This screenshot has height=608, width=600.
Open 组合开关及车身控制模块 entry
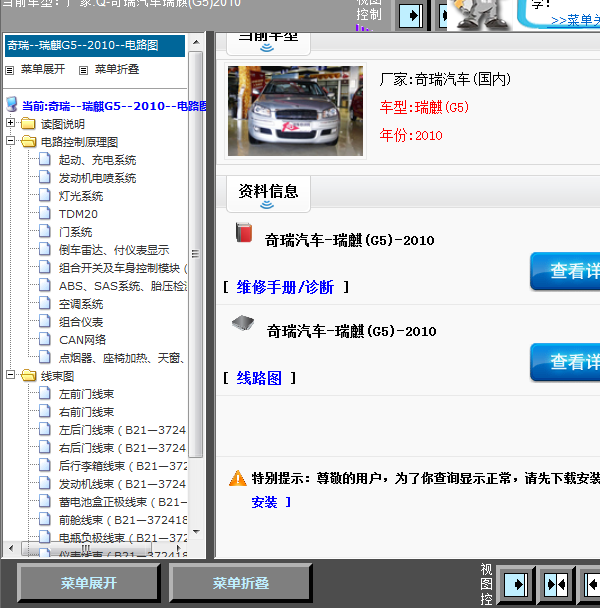(x=123, y=268)
